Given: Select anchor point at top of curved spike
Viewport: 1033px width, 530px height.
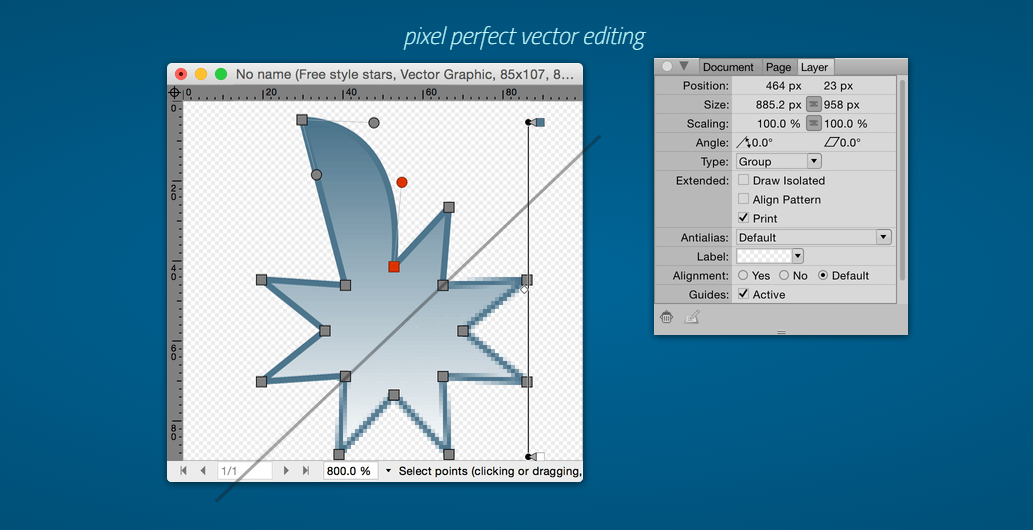Looking at the screenshot, I should pyautogui.click(x=302, y=119).
